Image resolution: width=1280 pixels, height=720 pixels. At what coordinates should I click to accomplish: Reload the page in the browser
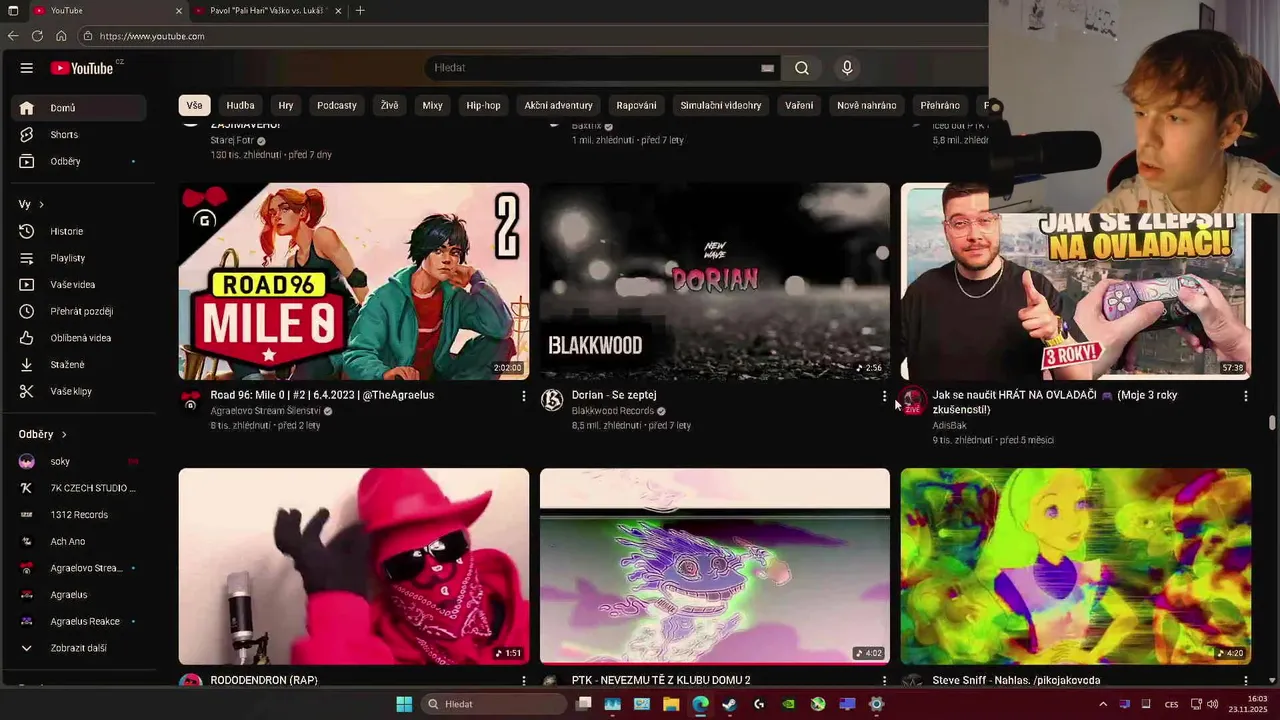click(x=37, y=36)
